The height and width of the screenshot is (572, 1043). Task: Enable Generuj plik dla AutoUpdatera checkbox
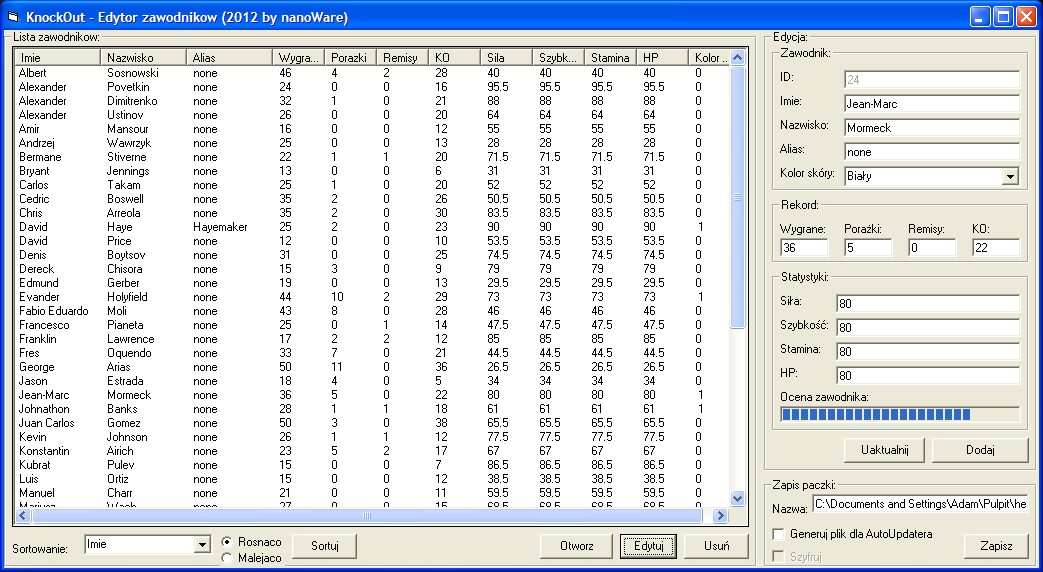click(779, 535)
